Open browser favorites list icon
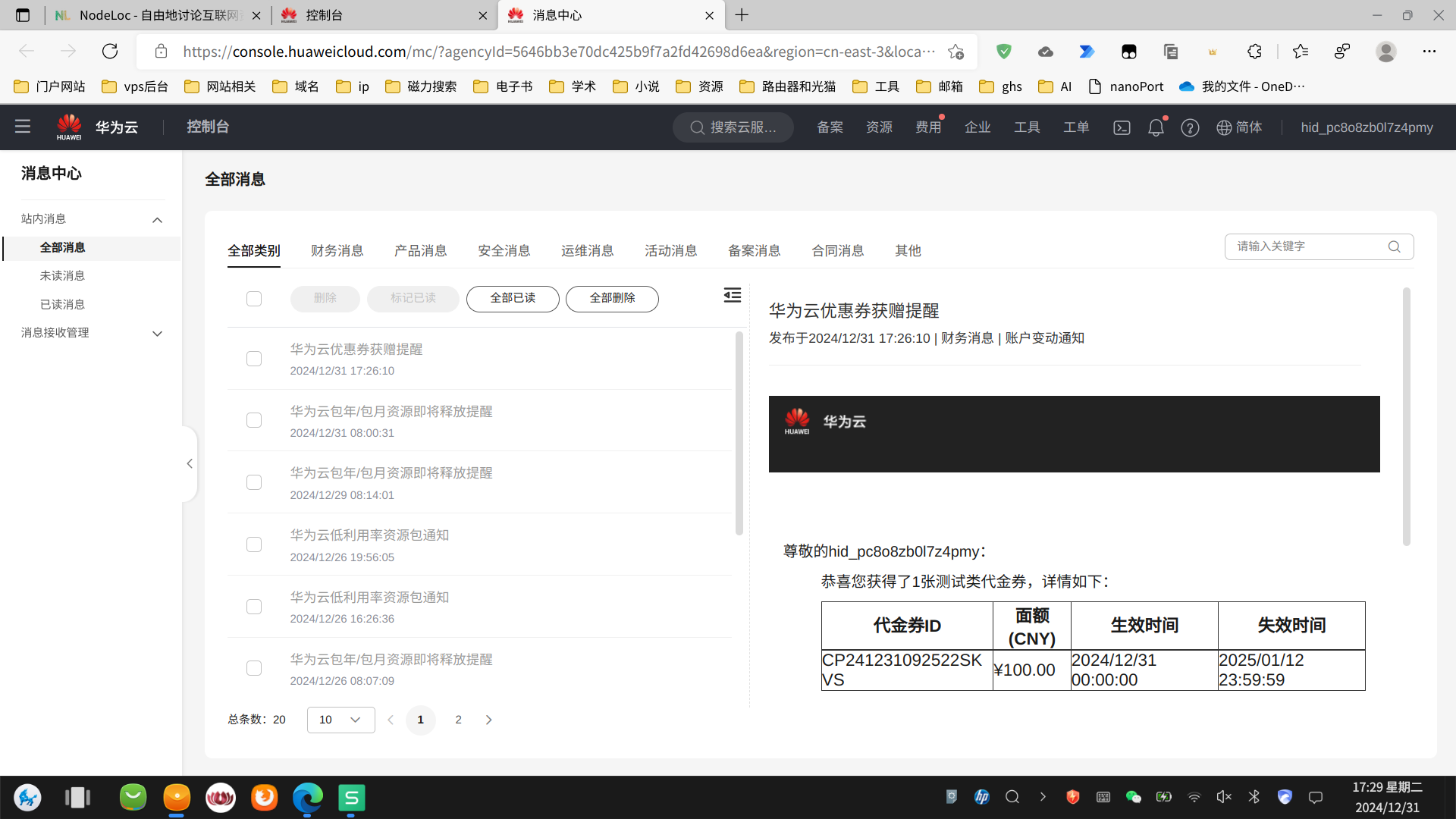 (1300, 52)
